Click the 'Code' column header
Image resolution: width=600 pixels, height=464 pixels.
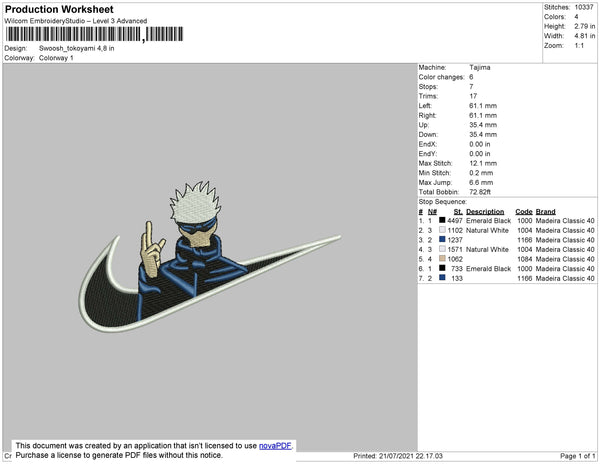point(524,212)
